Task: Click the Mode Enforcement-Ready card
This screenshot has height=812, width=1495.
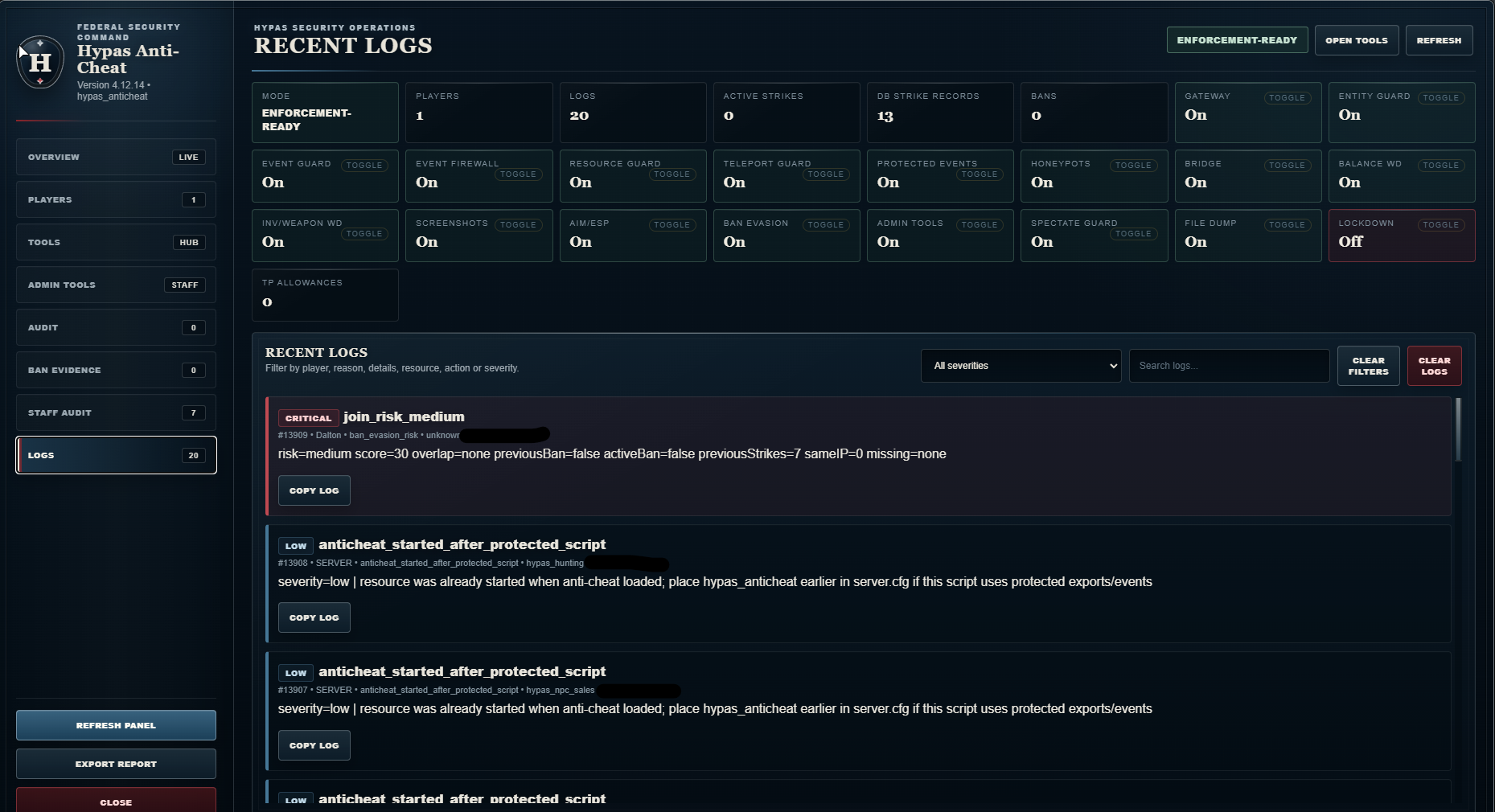Action: pyautogui.click(x=325, y=113)
